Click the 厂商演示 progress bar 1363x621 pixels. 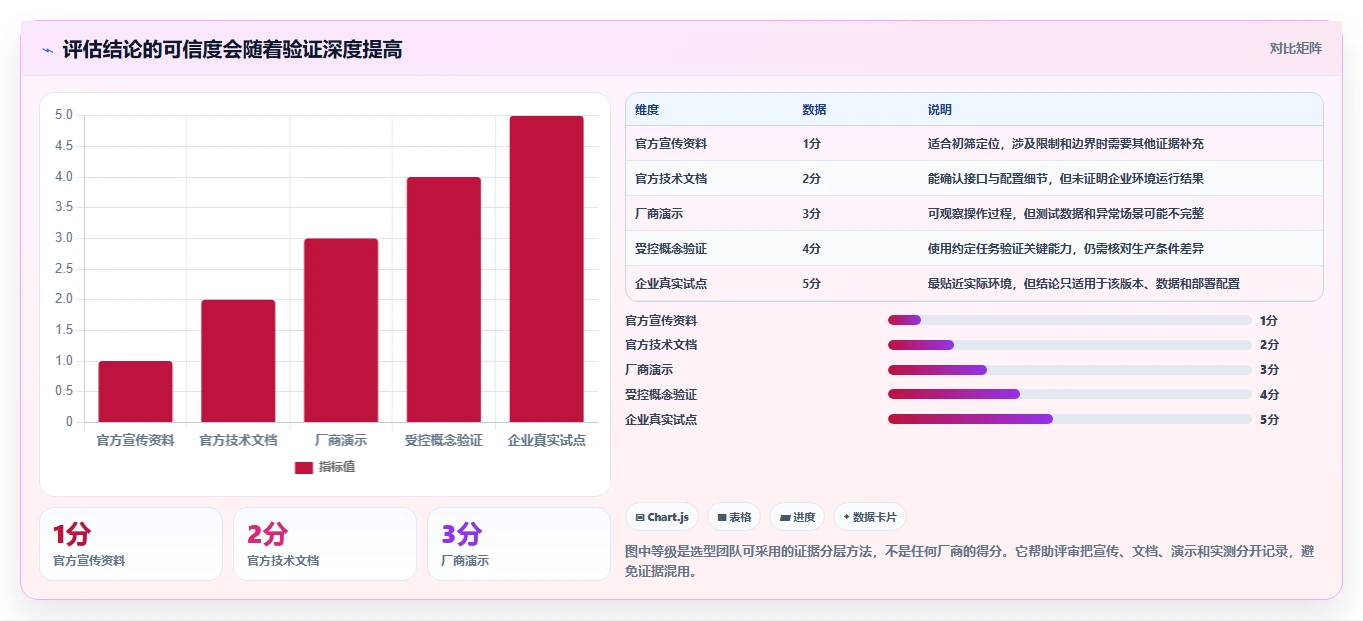pyautogui.click(x=1070, y=370)
